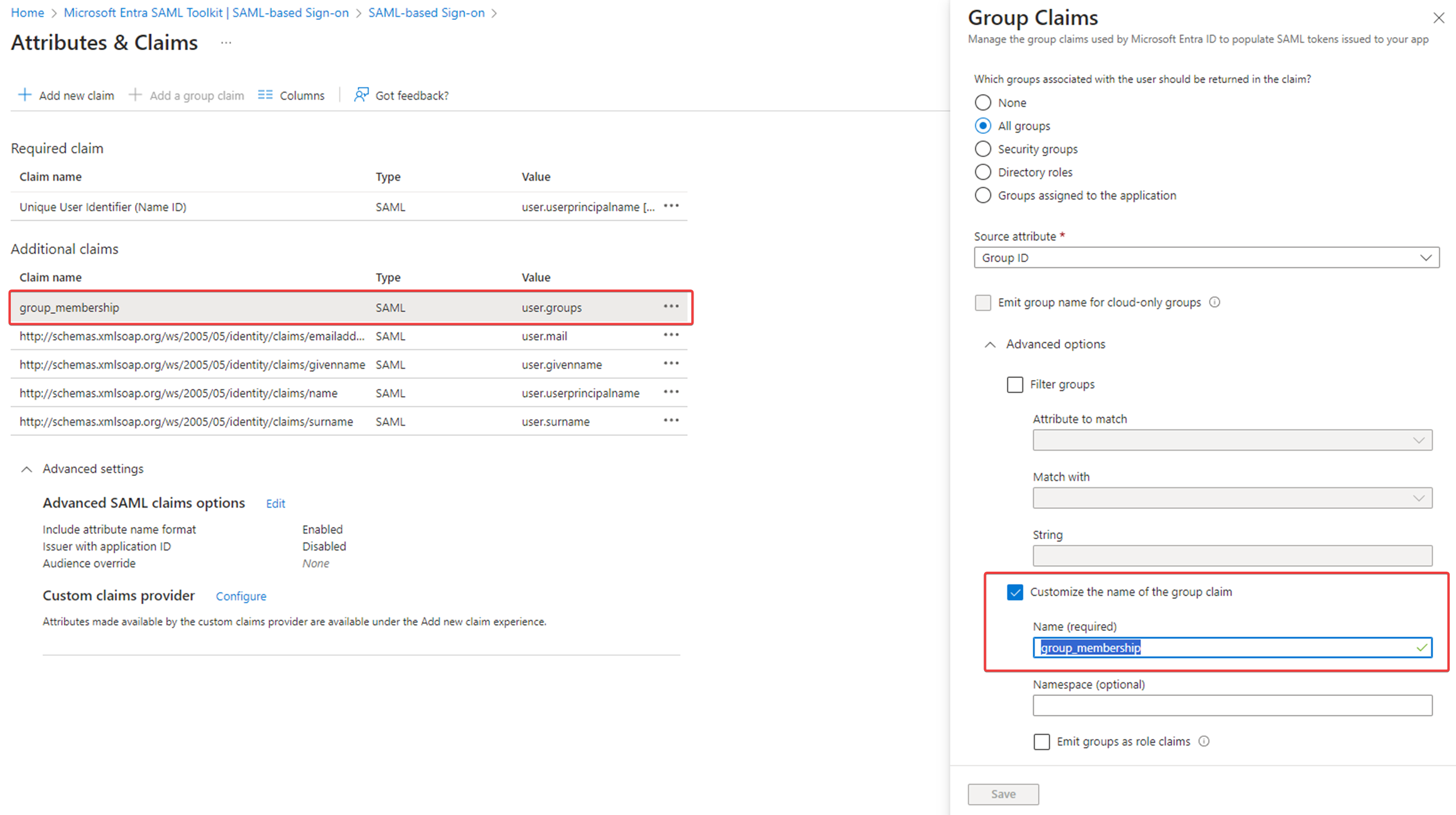Navigate to Home breadcrumb
The image size is (1456, 815).
click(27, 13)
